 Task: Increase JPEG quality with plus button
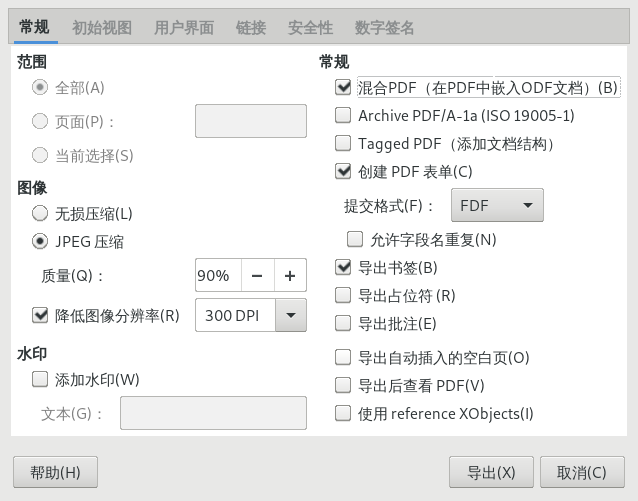[290, 275]
